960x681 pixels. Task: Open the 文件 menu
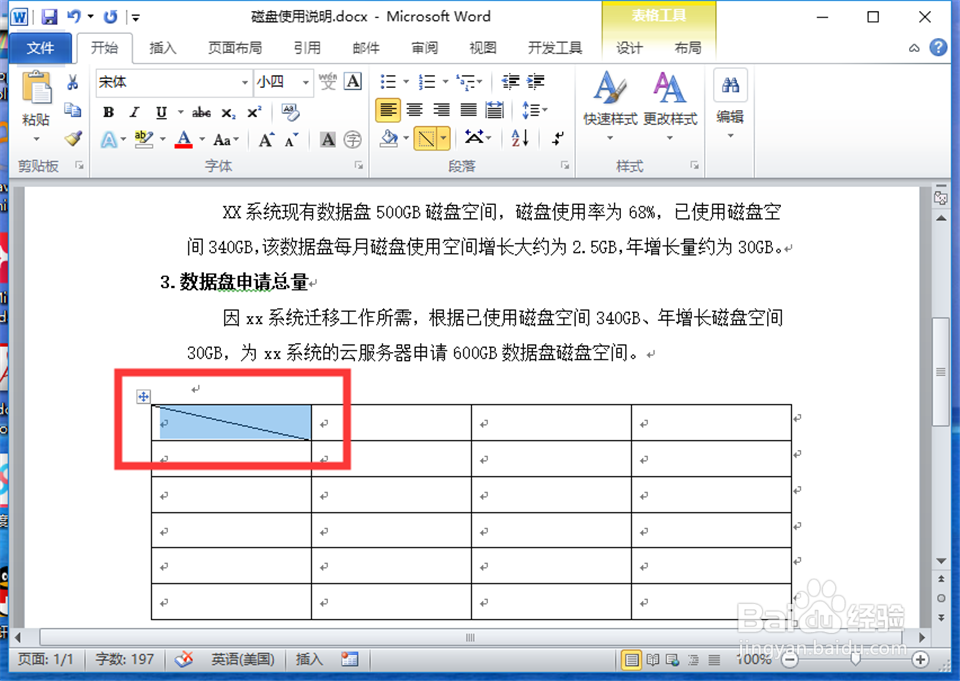click(x=41, y=47)
